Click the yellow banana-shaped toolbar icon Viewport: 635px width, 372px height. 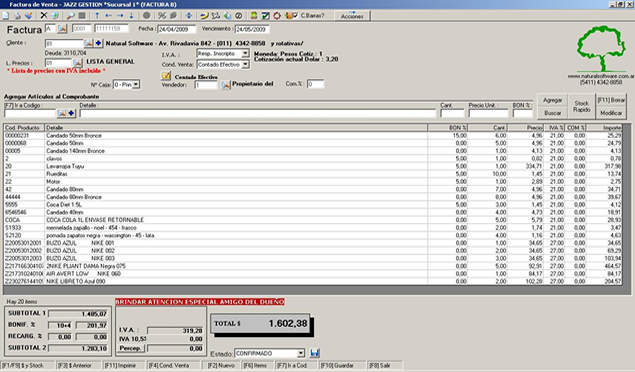pos(204,15)
